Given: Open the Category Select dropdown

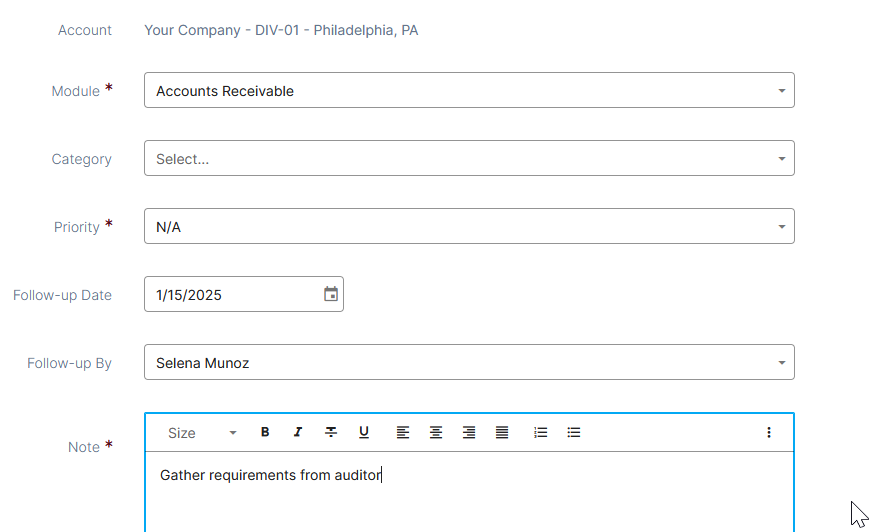Looking at the screenshot, I should click(469, 158).
